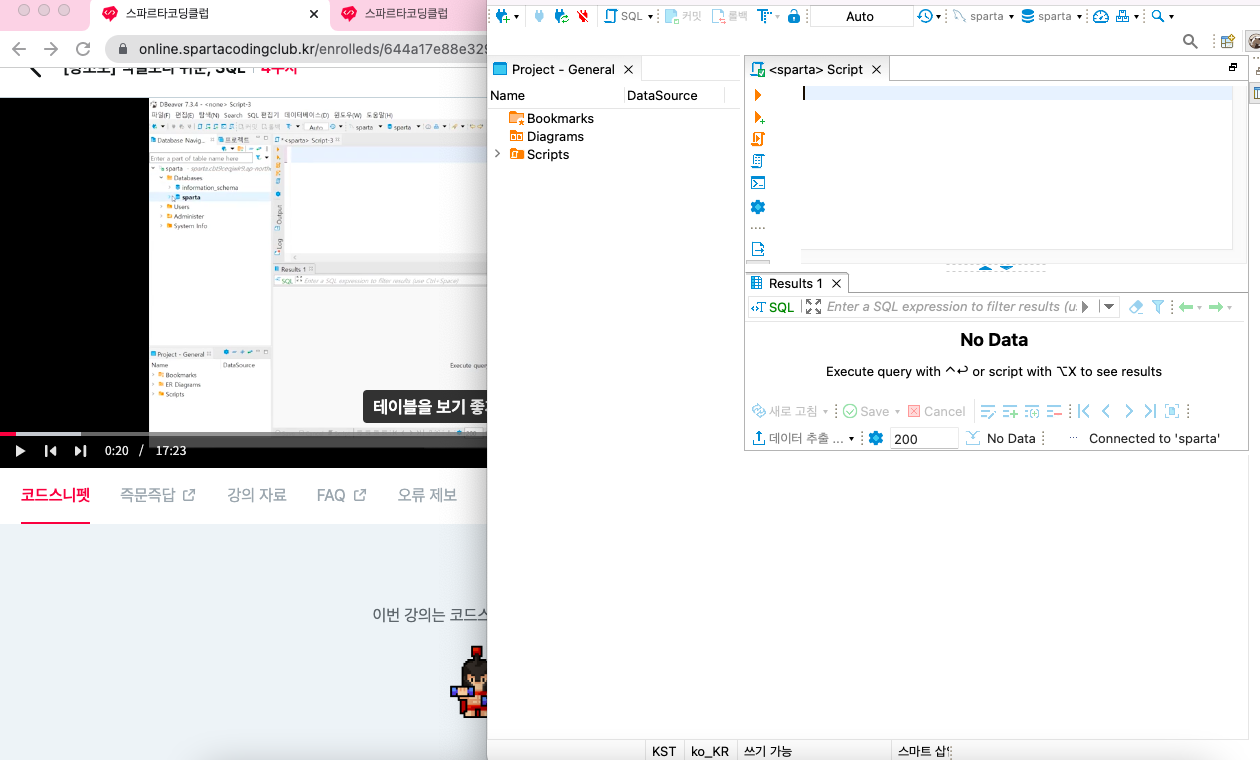Click the network diagram toolbar icon
The height and width of the screenshot is (760, 1260).
(x=1122, y=16)
